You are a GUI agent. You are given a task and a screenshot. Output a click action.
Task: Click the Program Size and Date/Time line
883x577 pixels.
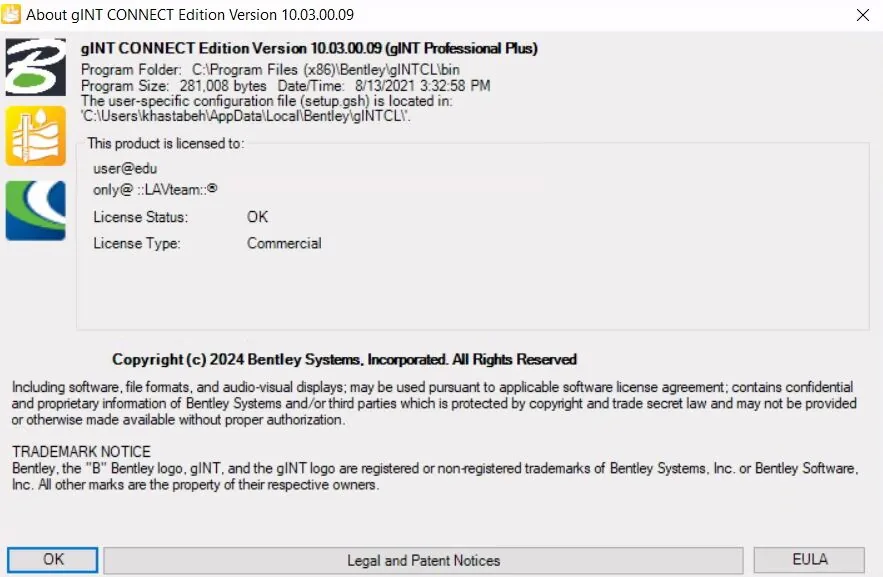(x=286, y=86)
